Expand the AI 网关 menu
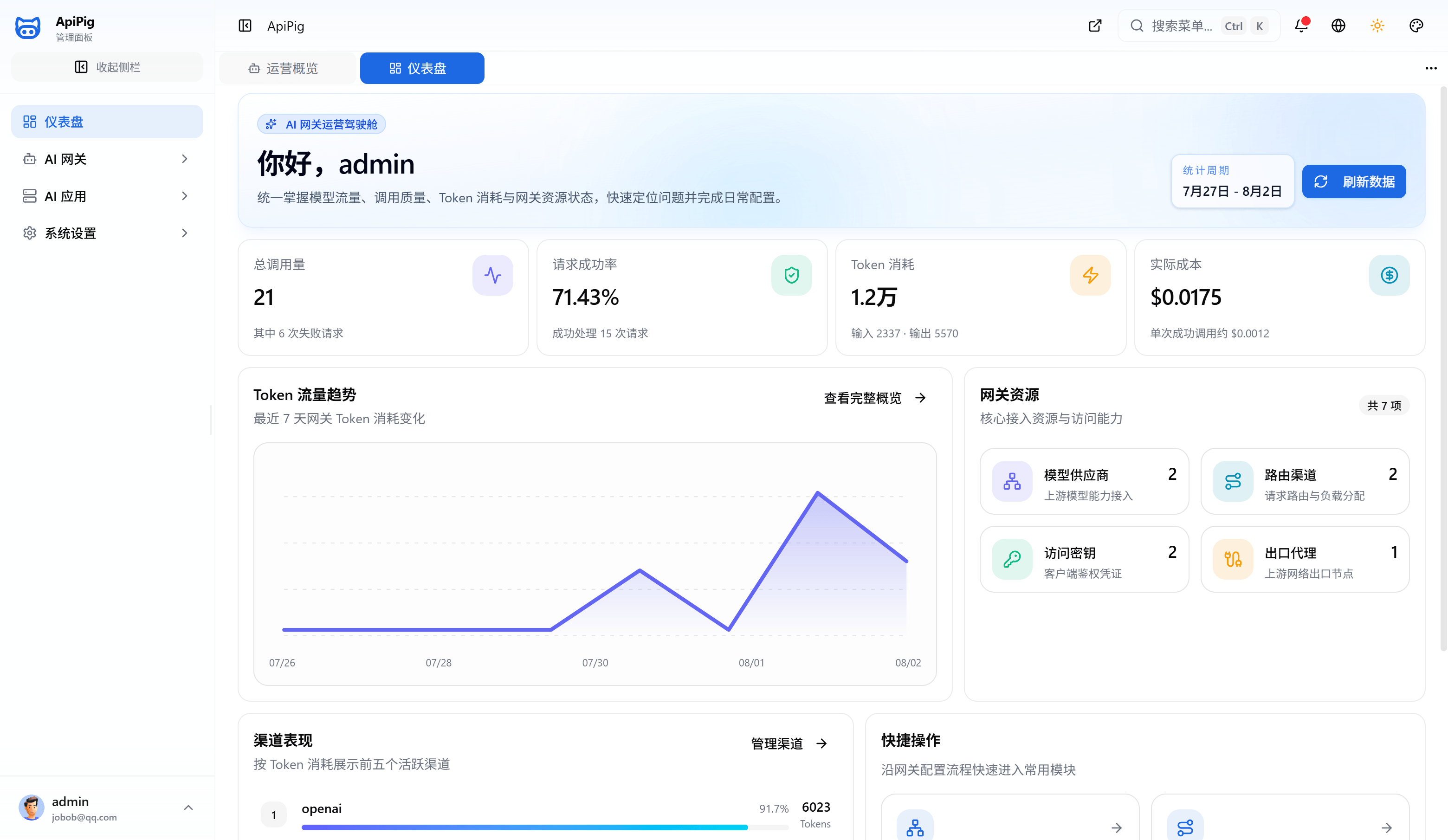 coord(108,159)
